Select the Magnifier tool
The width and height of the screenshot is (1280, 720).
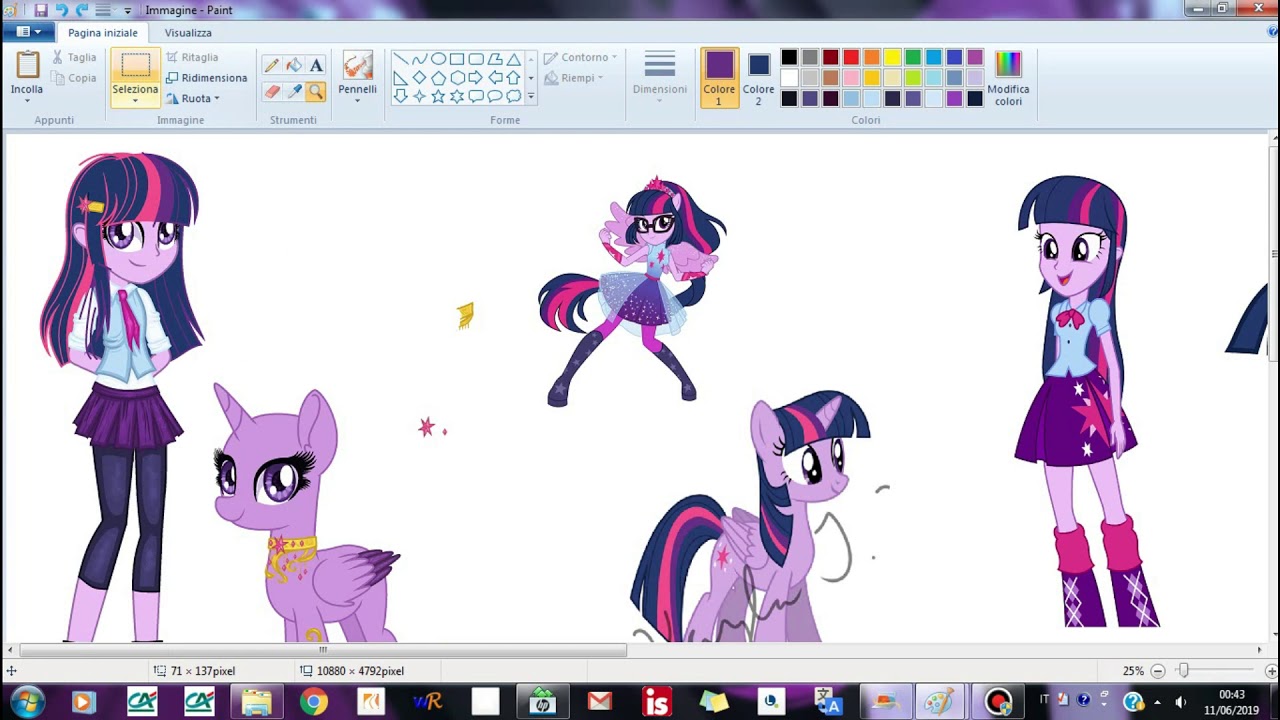pos(316,91)
